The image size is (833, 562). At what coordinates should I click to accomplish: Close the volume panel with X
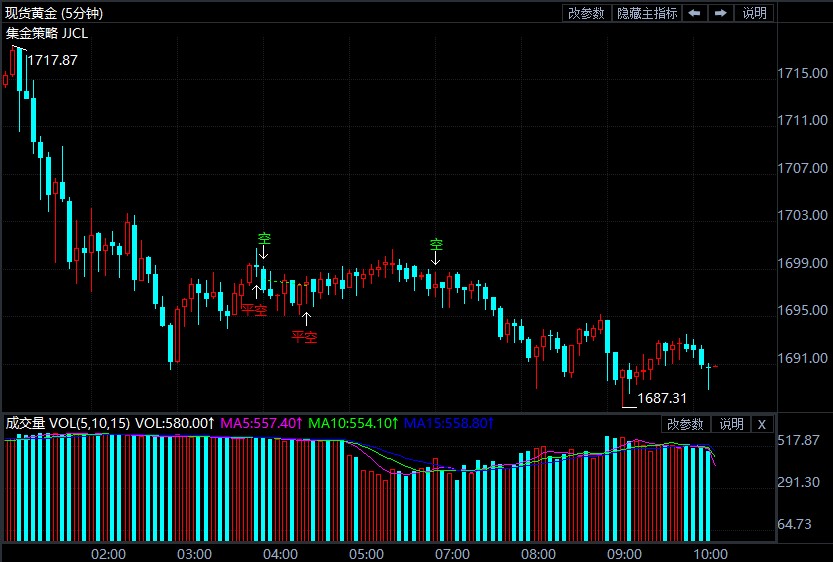761,424
